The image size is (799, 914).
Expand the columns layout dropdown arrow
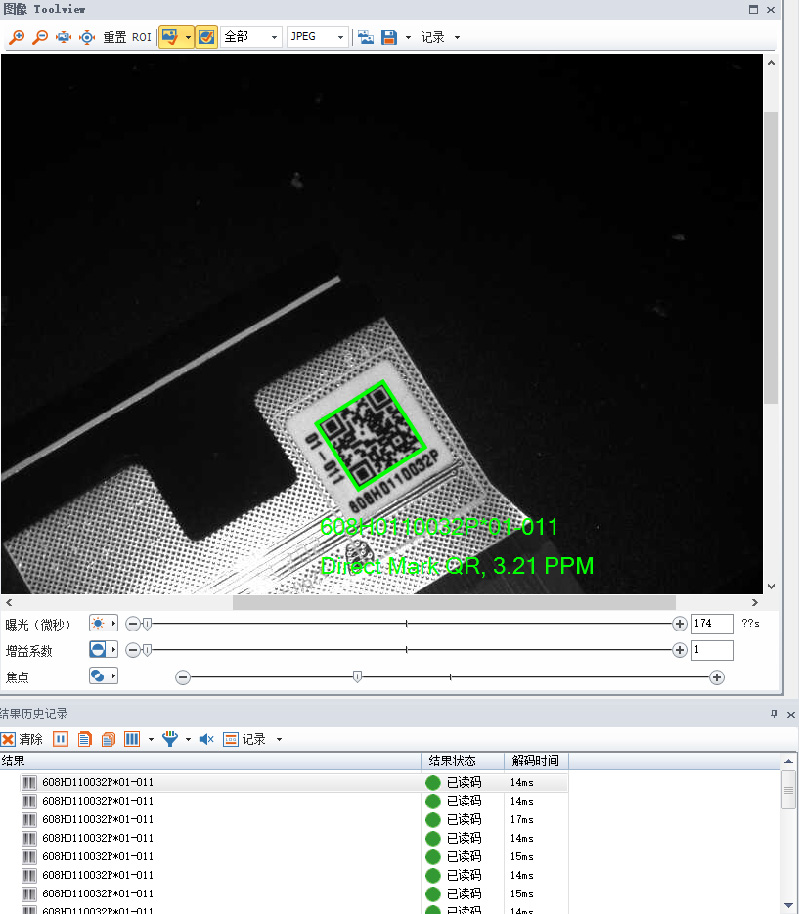point(152,739)
